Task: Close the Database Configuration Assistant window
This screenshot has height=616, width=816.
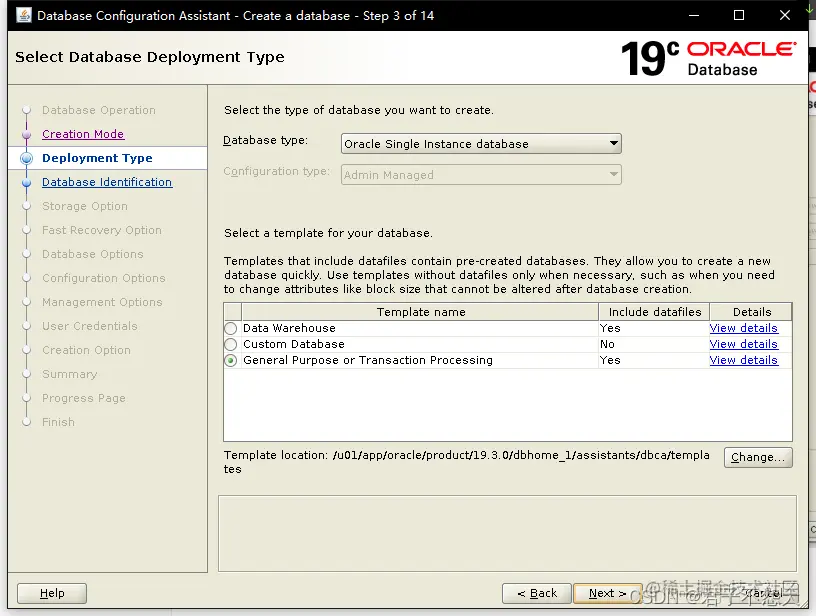Action: click(x=785, y=15)
